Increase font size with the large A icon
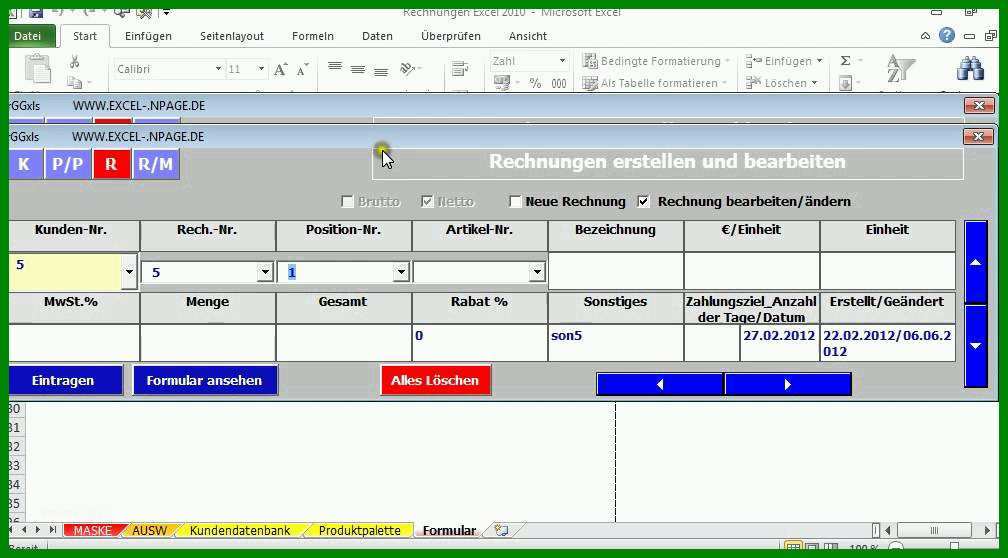The width and height of the screenshot is (1008, 558). coord(280,69)
